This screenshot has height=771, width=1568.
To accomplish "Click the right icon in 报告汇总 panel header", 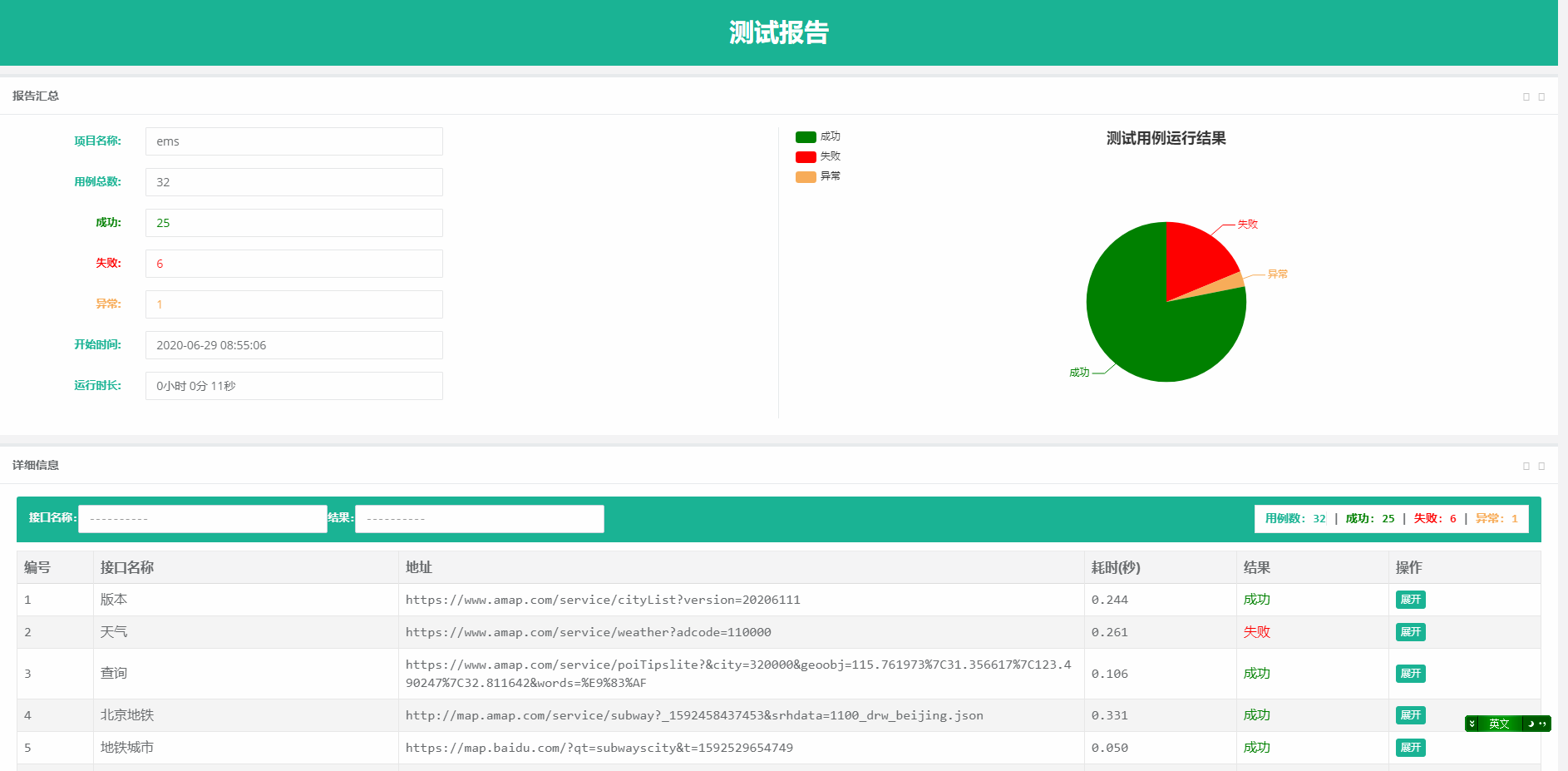I will tap(1541, 96).
